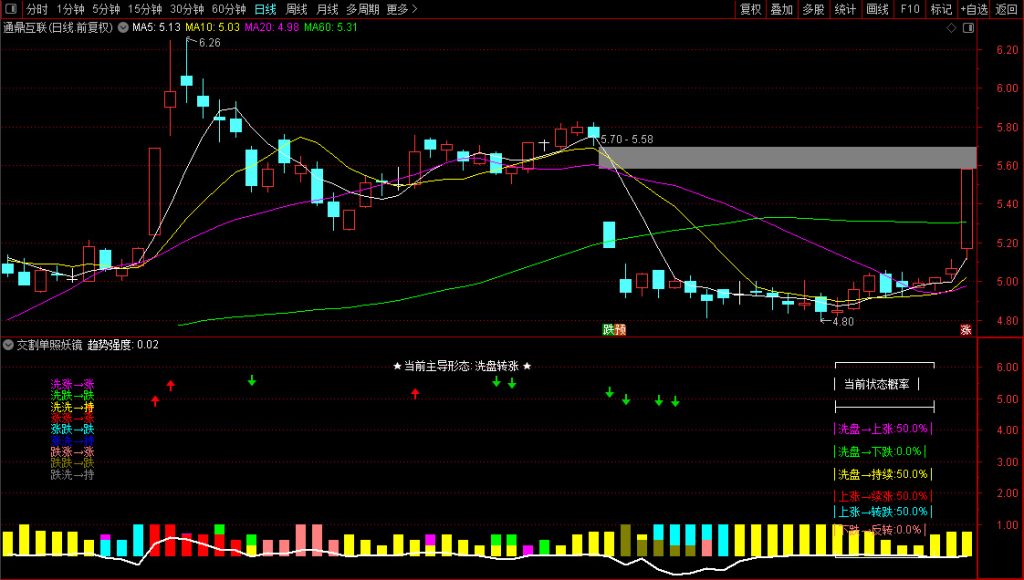Click the 叠加 overlay button
Screen dimensions: 1024x580
click(x=782, y=9)
